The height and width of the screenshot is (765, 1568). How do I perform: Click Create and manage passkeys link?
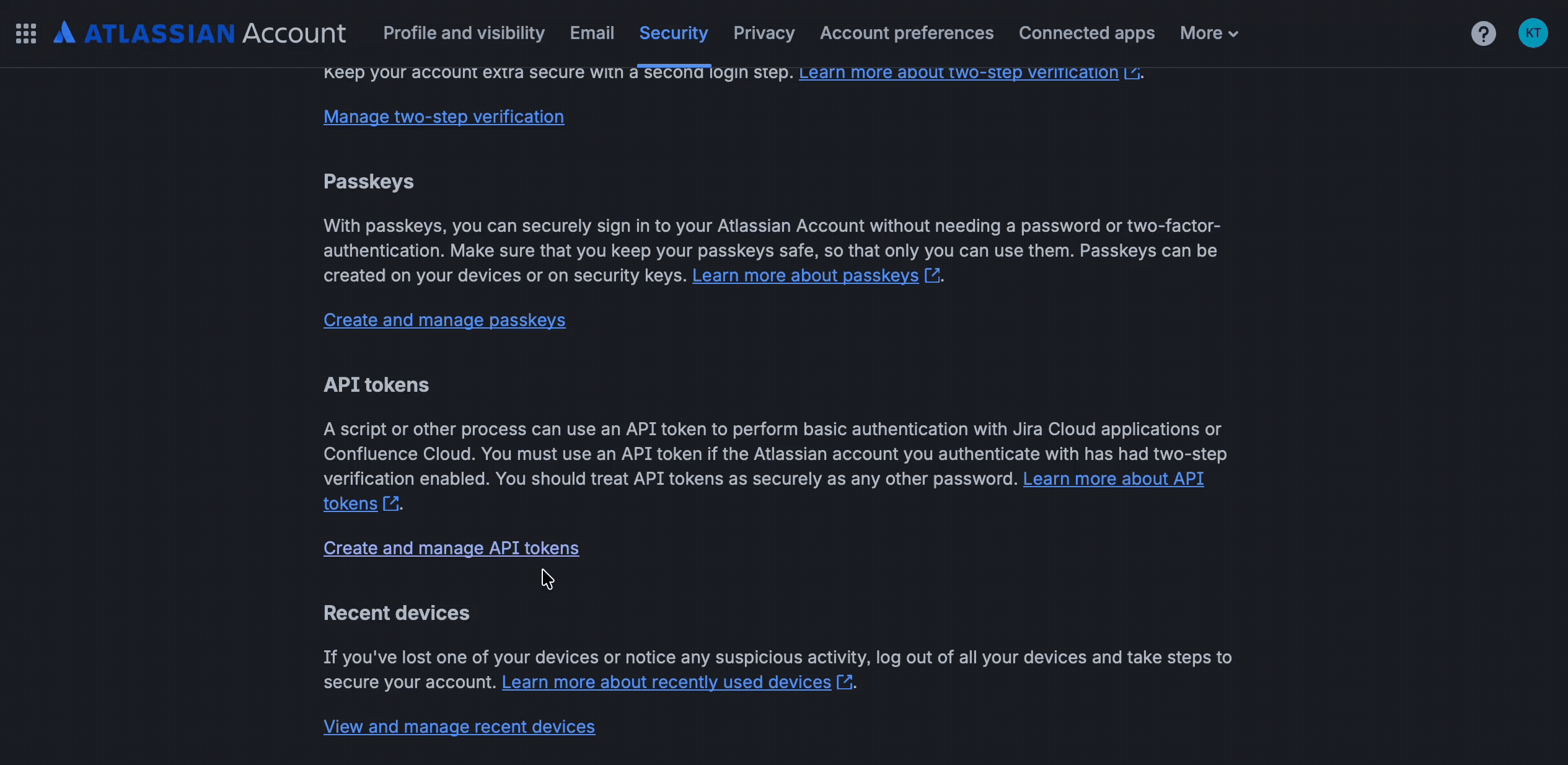tap(444, 320)
